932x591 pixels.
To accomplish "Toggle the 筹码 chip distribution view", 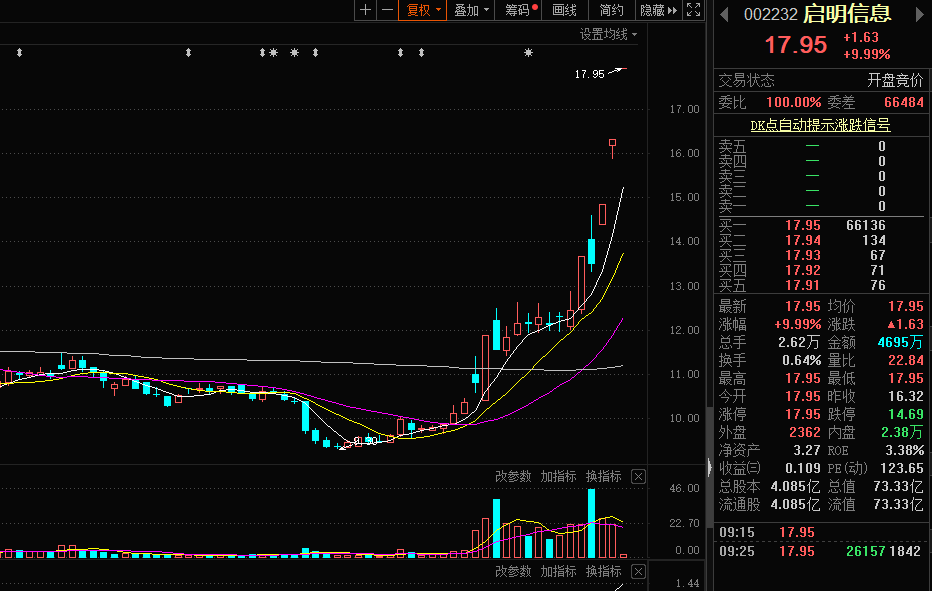I will (519, 10).
